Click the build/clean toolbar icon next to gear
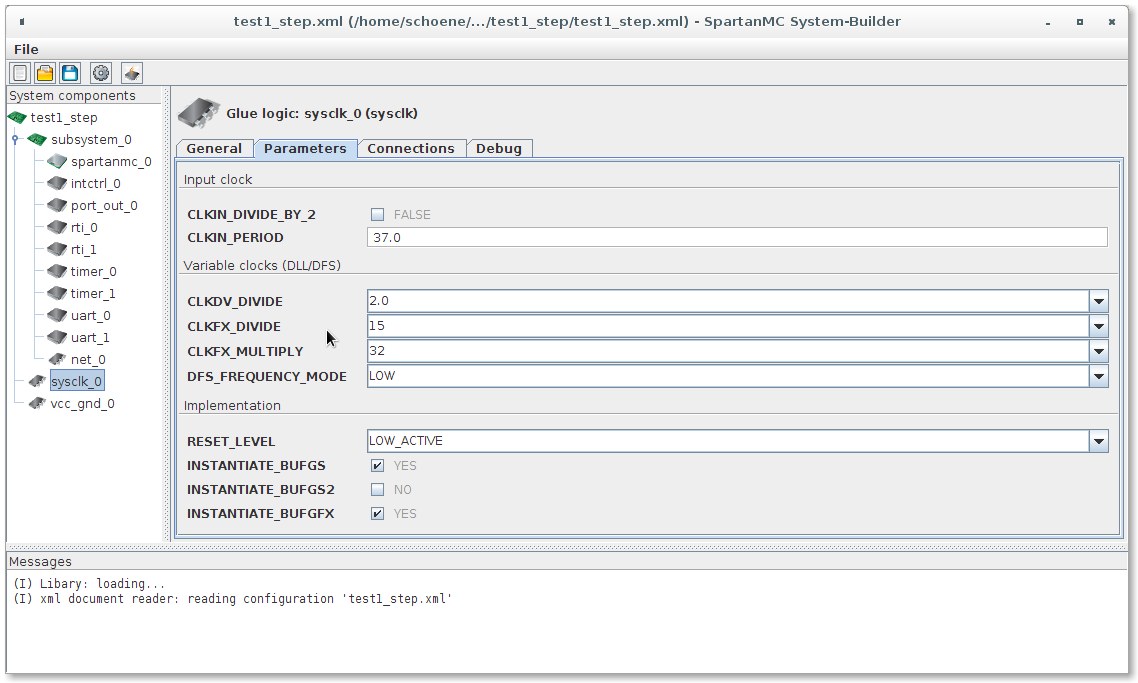1138x683 pixels. (x=131, y=73)
